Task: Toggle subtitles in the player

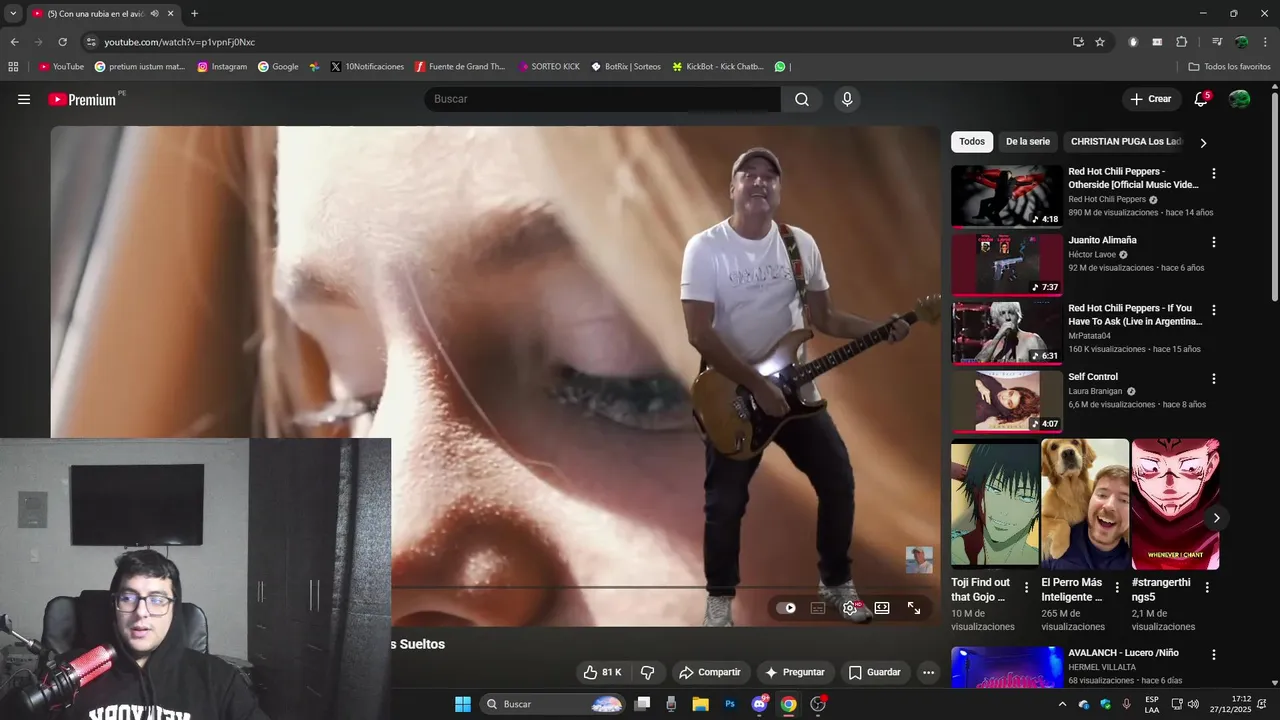Action: point(818,607)
